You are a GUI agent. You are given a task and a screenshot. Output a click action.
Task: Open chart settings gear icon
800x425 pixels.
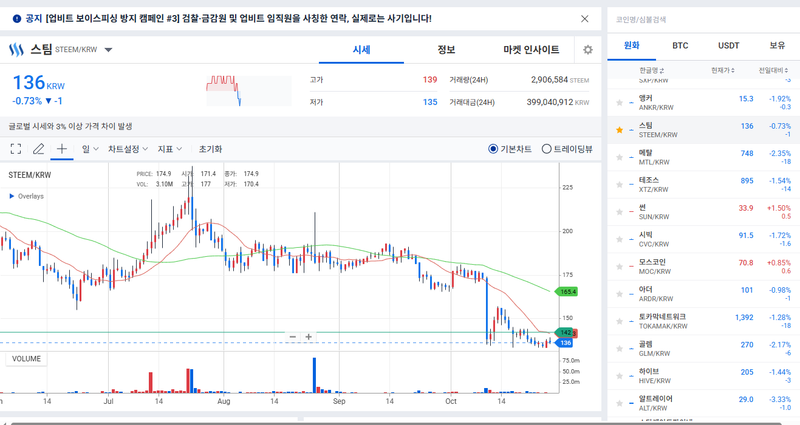tap(587, 50)
